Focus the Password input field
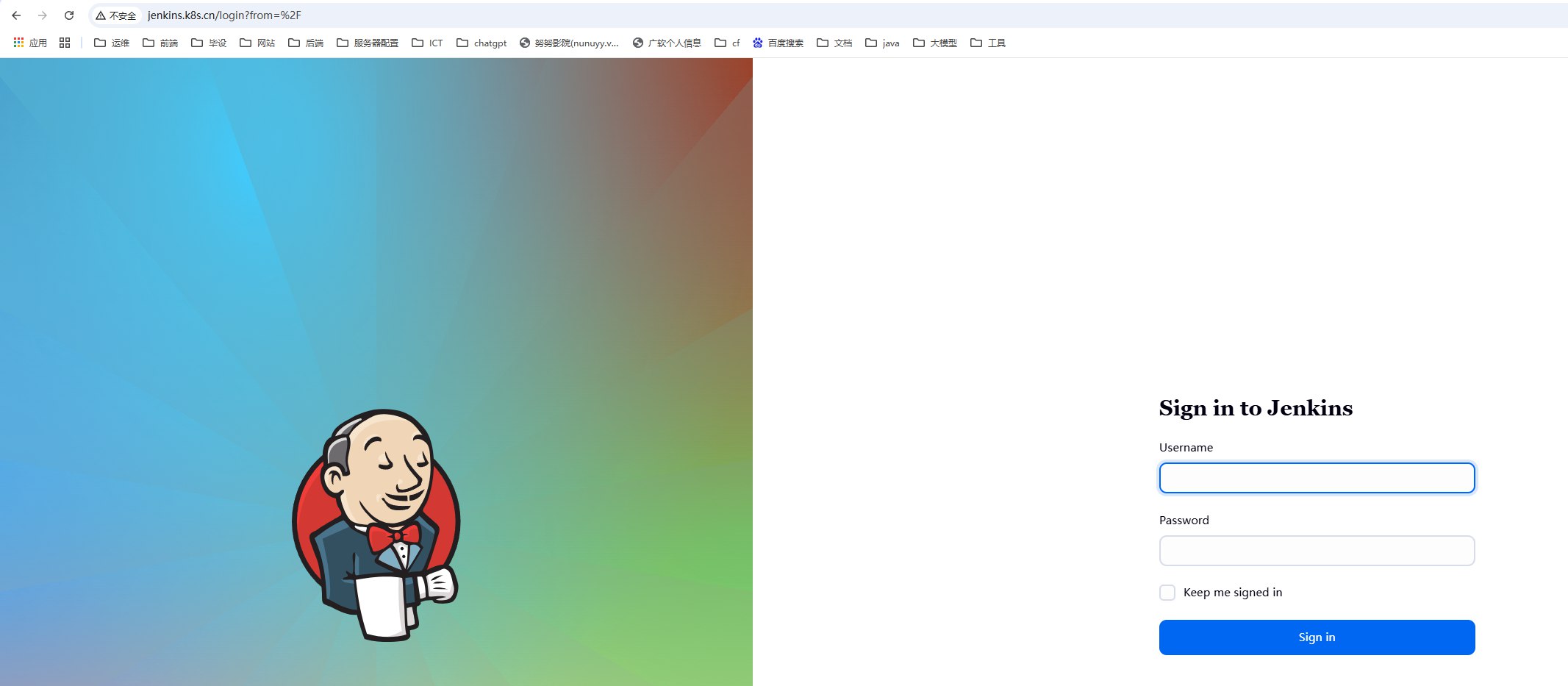This screenshot has height=686, width=1568. coord(1316,550)
